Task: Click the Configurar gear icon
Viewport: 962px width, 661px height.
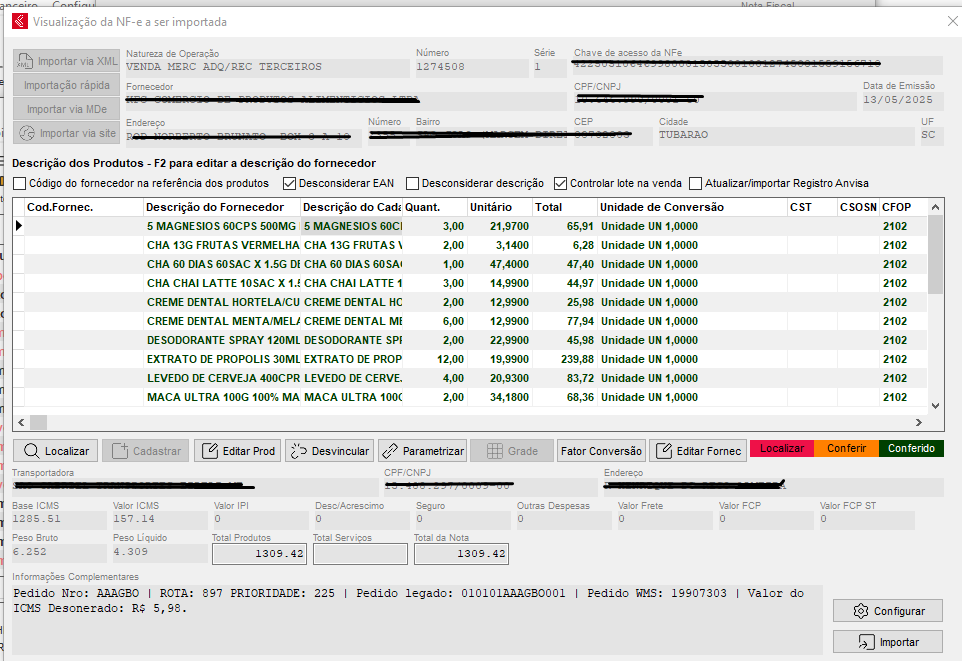Action: [x=859, y=611]
